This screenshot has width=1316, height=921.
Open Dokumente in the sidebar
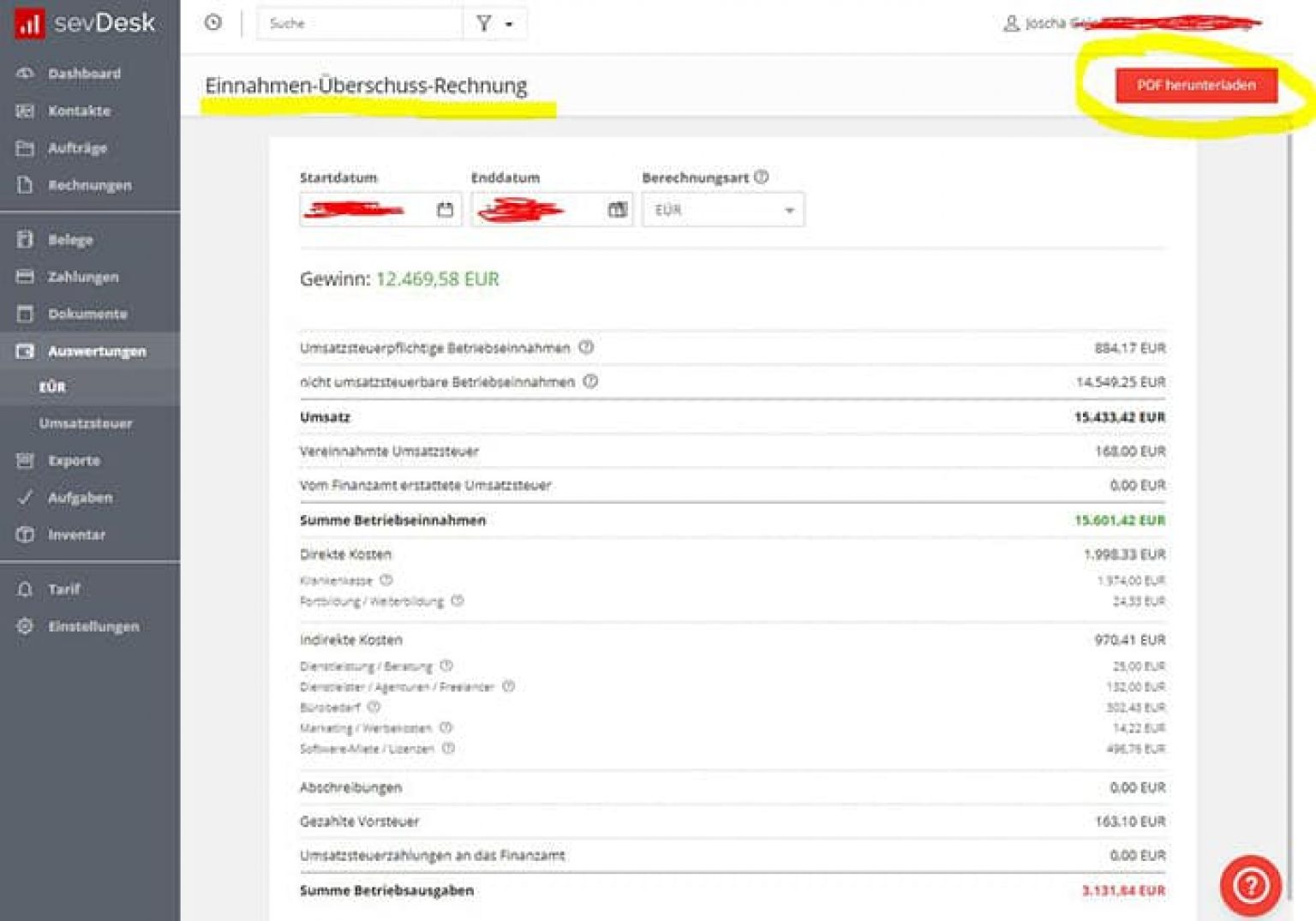tap(87, 314)
